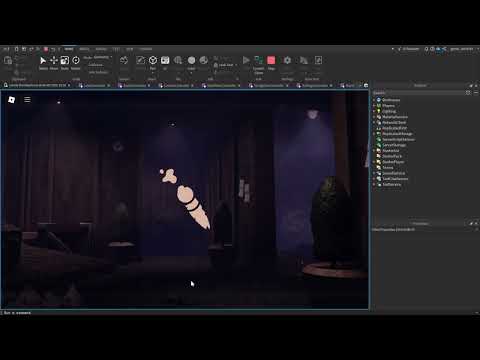Image resolution: width=480 pixels, height=360 pixels.
Task: Click the Roblox logo in viewport
Action: tap(11, 100)
